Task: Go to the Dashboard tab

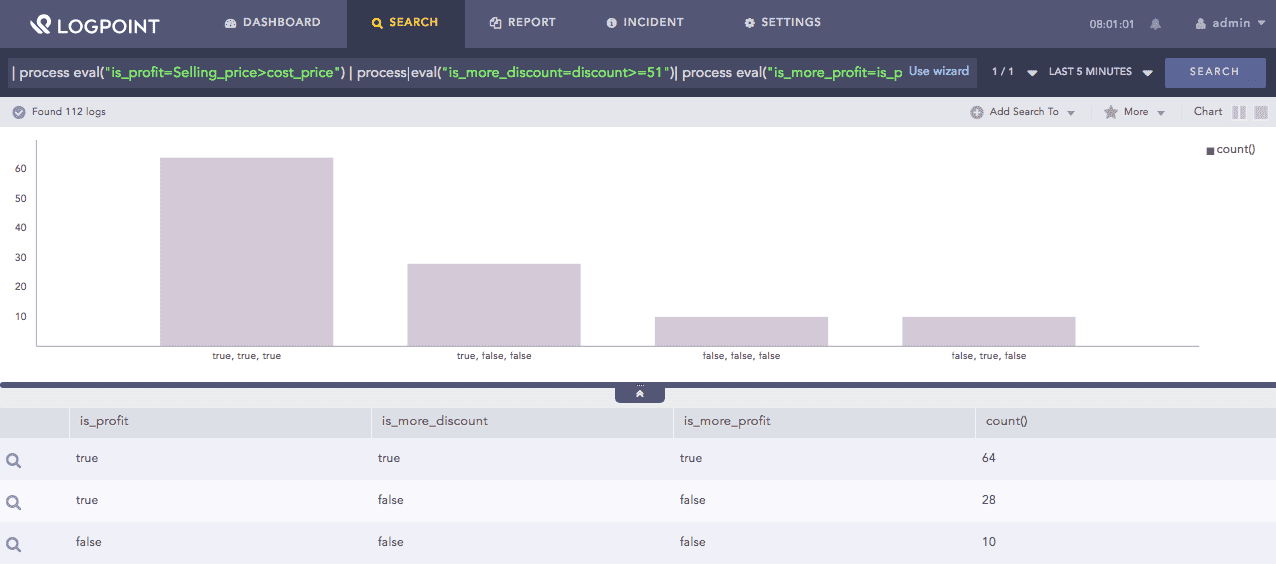Action: point(272,23)
